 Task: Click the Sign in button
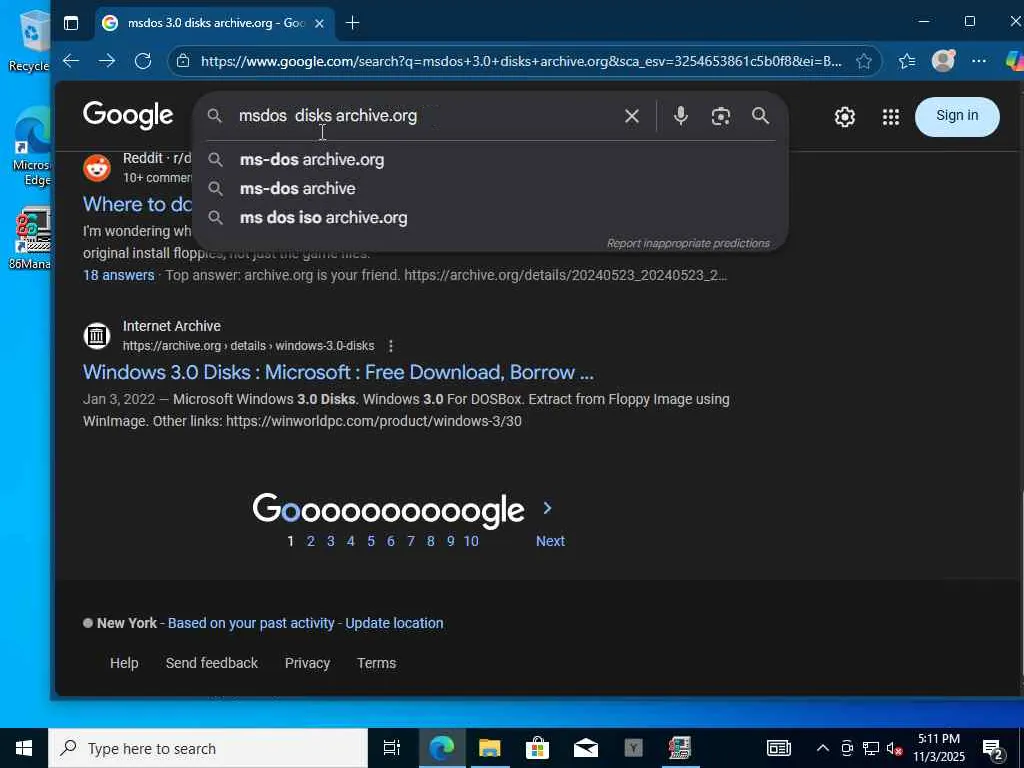tap(957, 116)
